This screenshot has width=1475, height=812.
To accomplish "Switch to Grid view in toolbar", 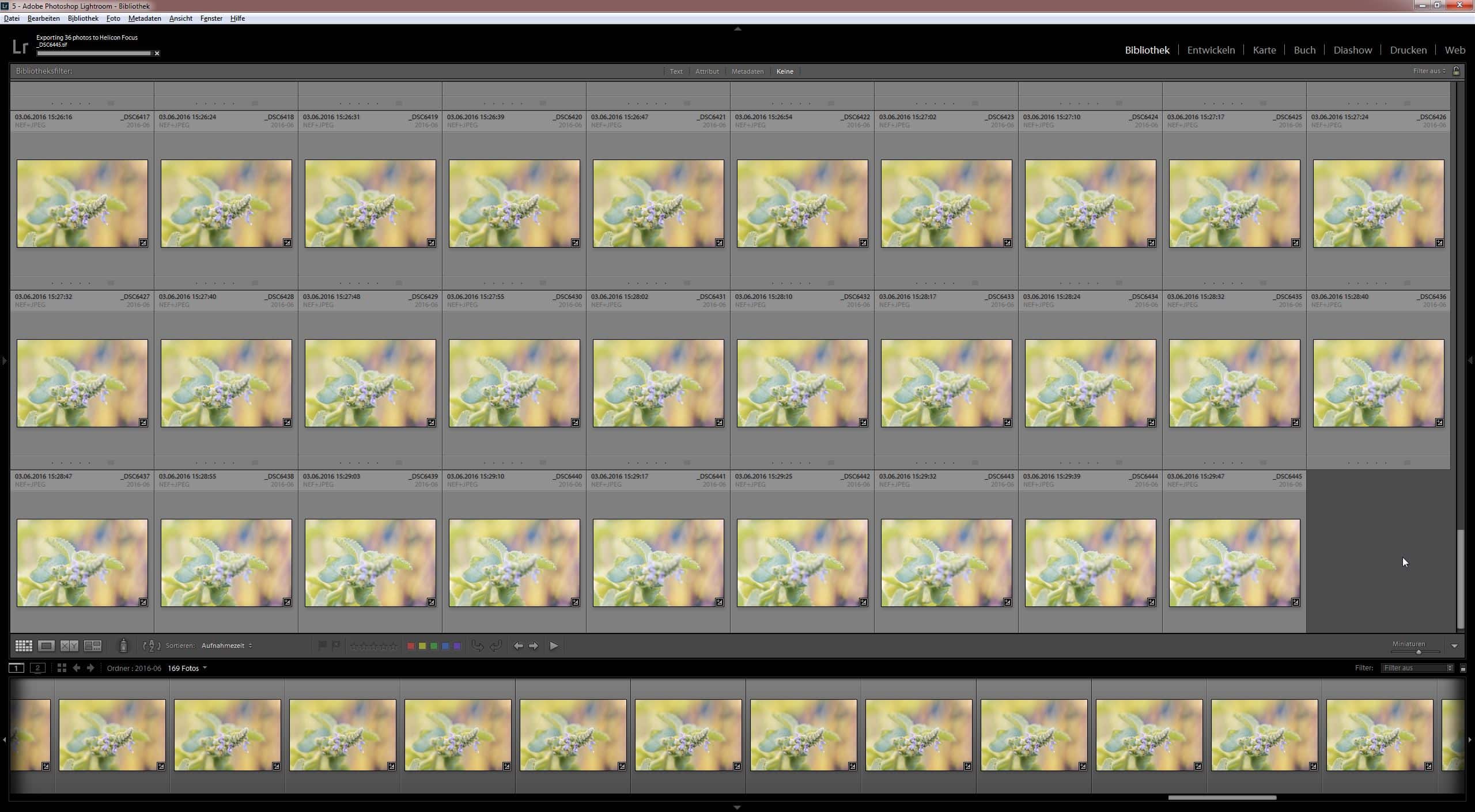I will (x=24, y=646).
